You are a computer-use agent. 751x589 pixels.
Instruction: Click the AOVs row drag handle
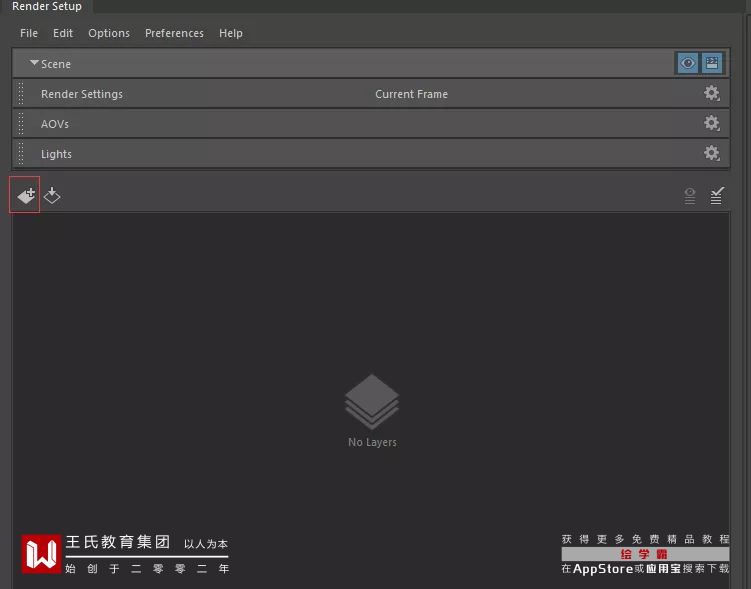[x=21, y=124]
